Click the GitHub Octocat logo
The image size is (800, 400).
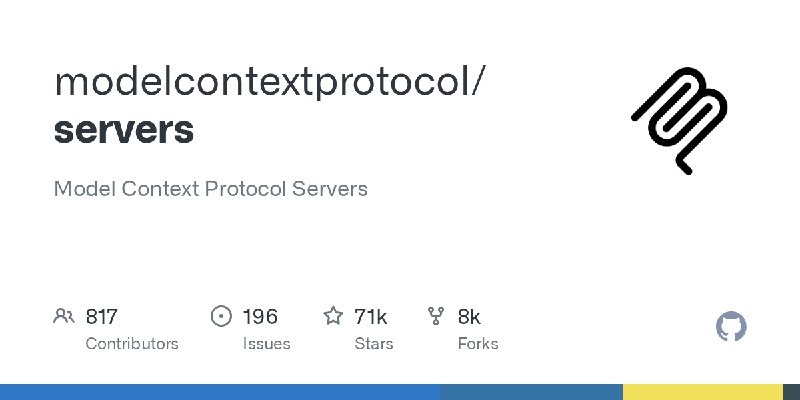(x=731, y=327)
